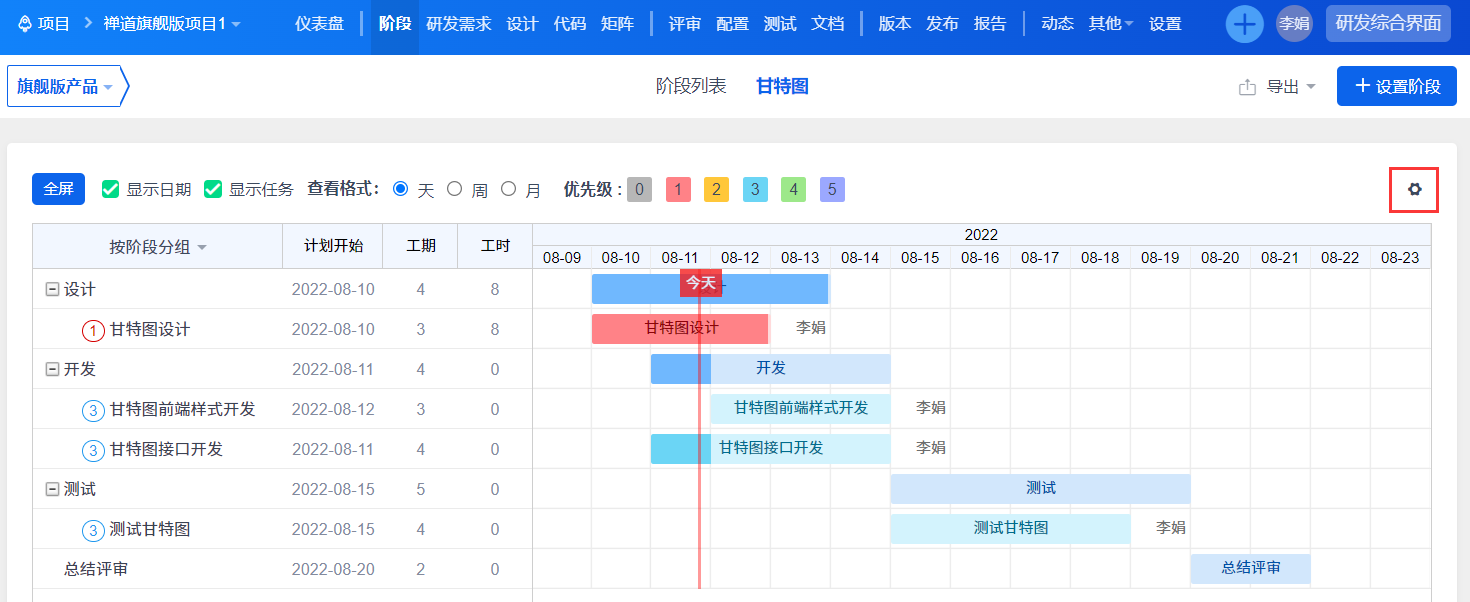Screen dimensions: 1470x602
Task: Uncheck the 显示任务 checkbox
Action: pos(213,189)
